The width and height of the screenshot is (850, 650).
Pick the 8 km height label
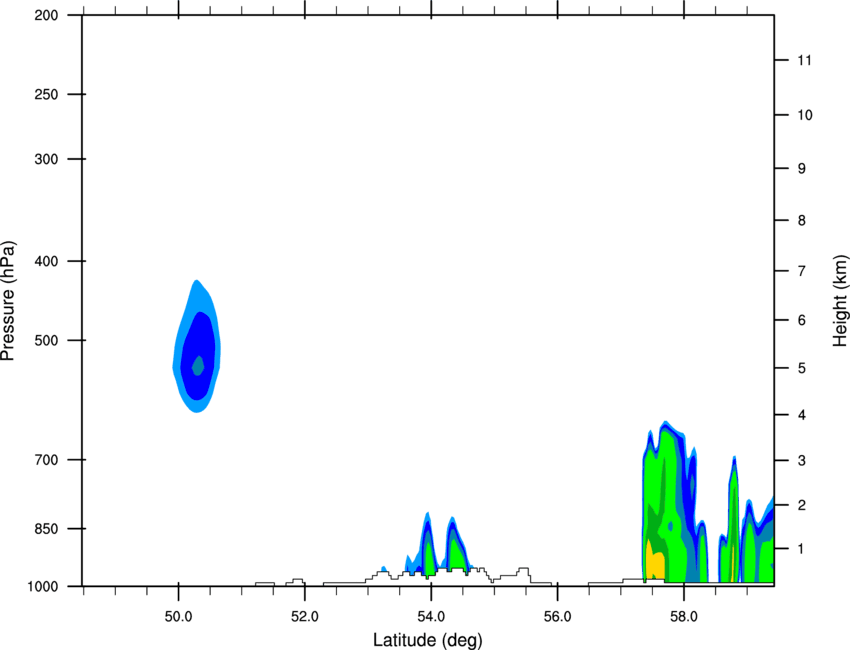click(x=802, y=220)
